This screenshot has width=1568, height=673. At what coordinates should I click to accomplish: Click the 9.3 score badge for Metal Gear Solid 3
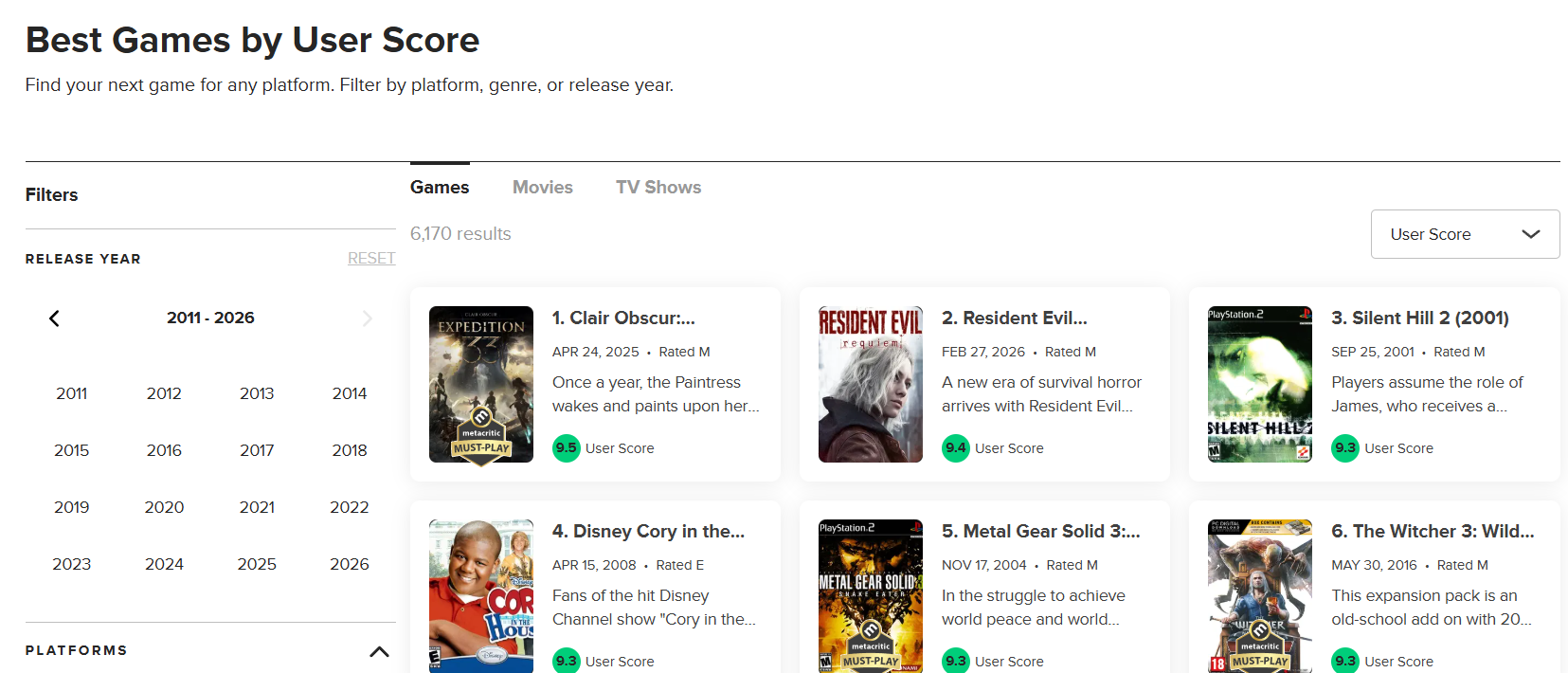point(956,661)
